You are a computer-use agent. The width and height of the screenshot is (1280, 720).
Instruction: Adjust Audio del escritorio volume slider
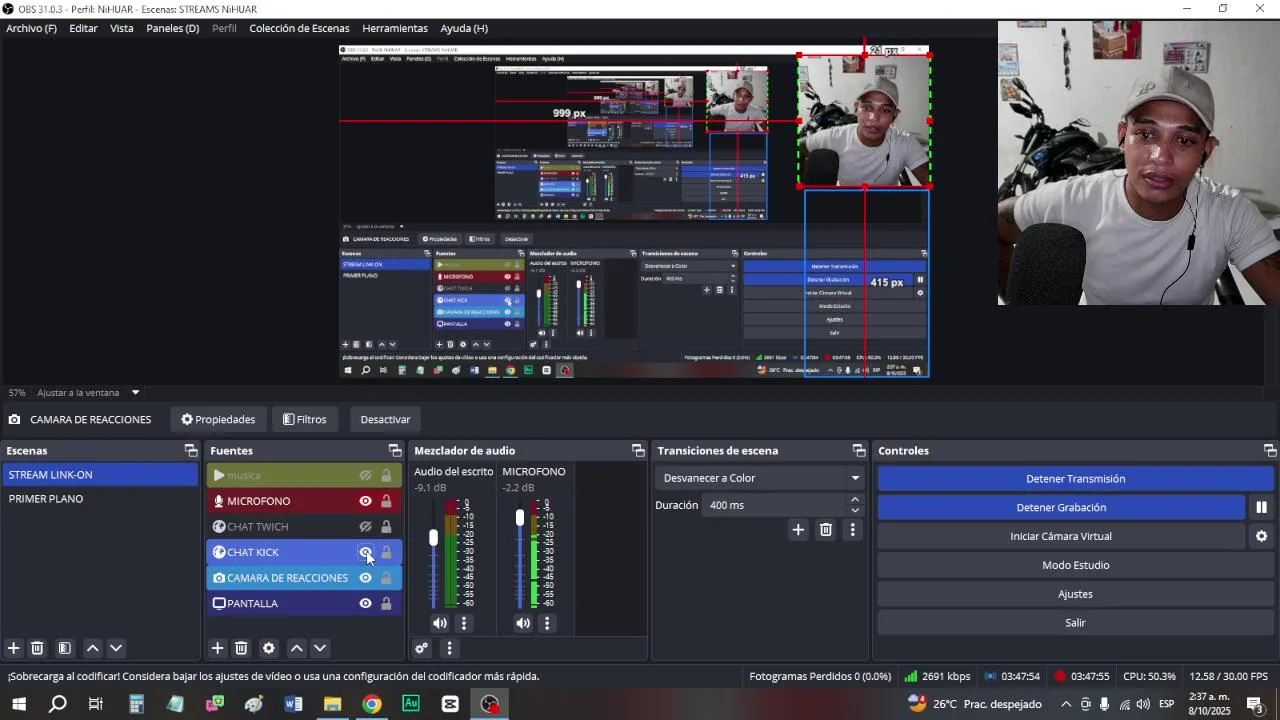pyautogui.click(x=433, y=538)
